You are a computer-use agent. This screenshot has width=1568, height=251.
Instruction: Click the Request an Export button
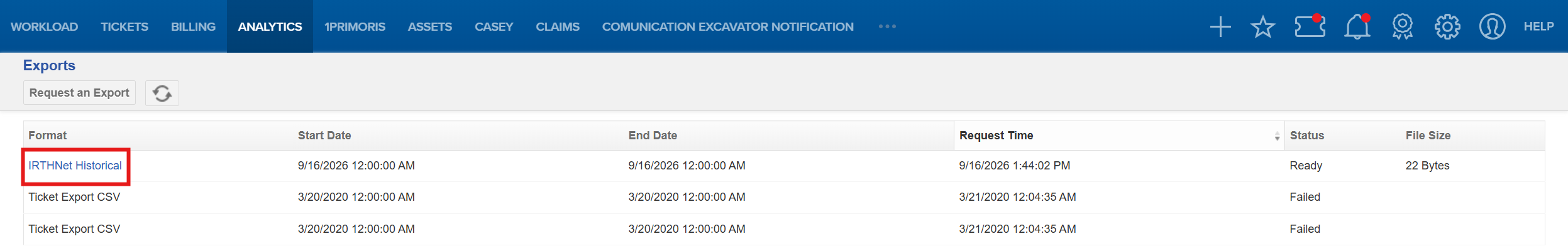click(79, 93)
